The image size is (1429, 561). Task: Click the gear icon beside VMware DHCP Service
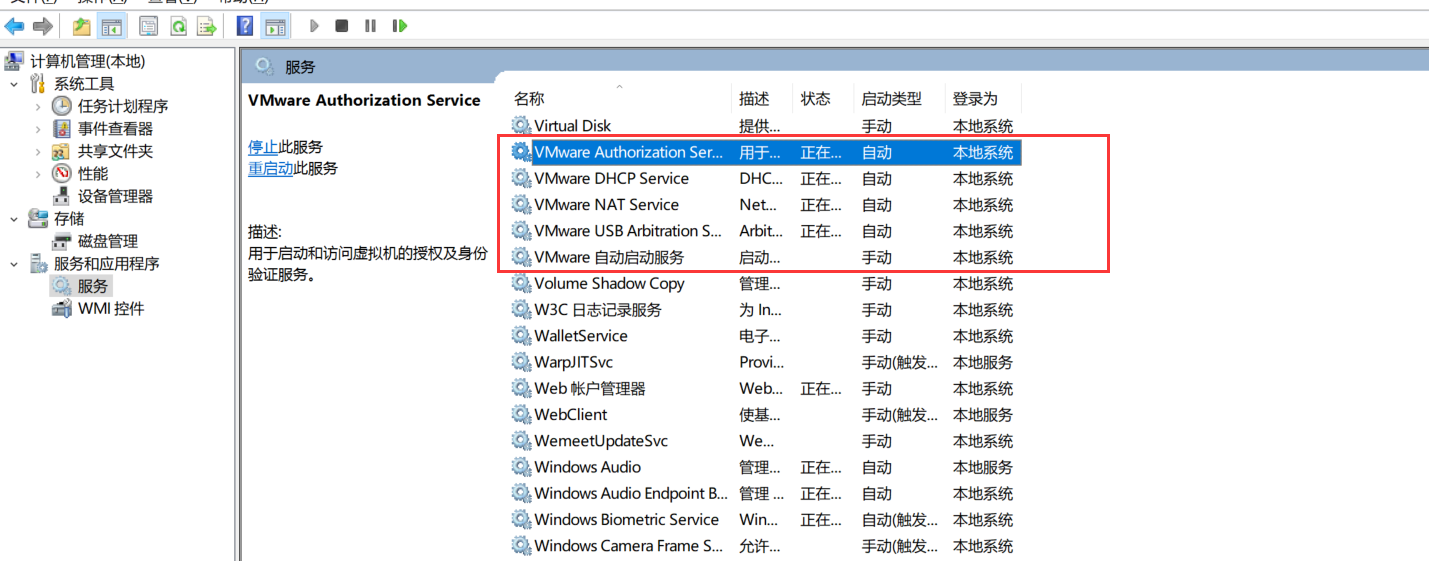point(521,178)
